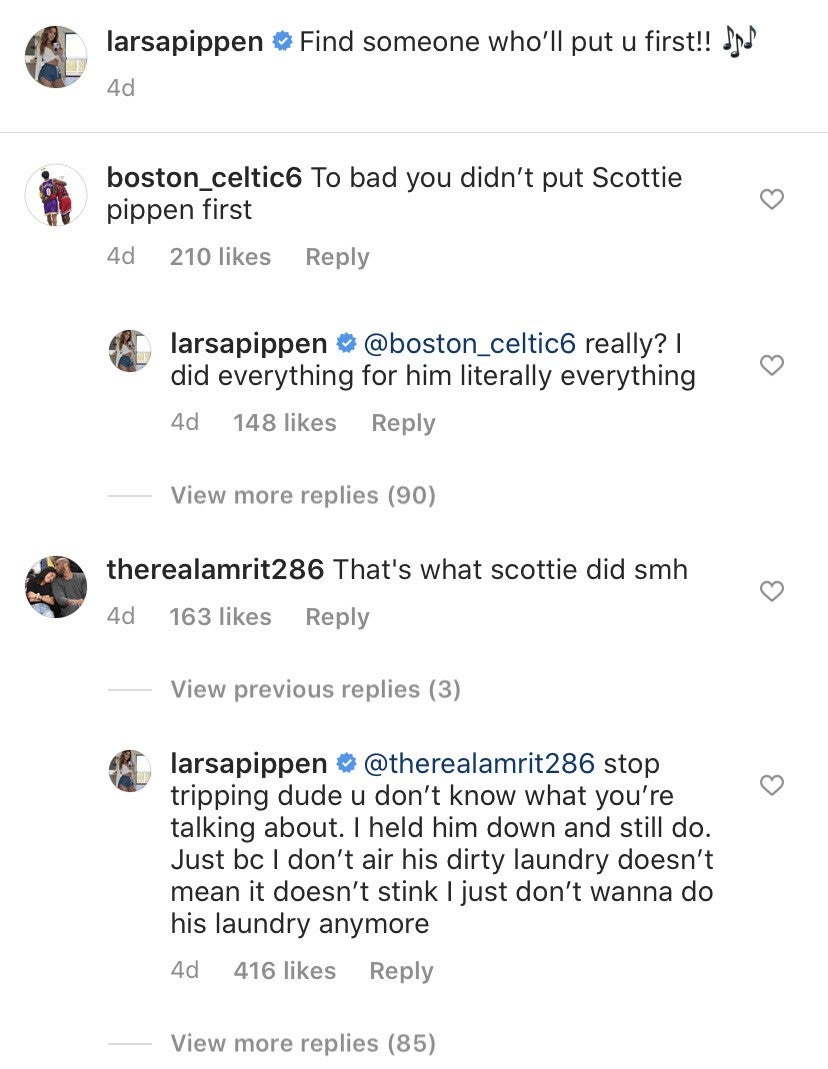
Task: Expand View previous replies (3)
Action: (315, 689)
